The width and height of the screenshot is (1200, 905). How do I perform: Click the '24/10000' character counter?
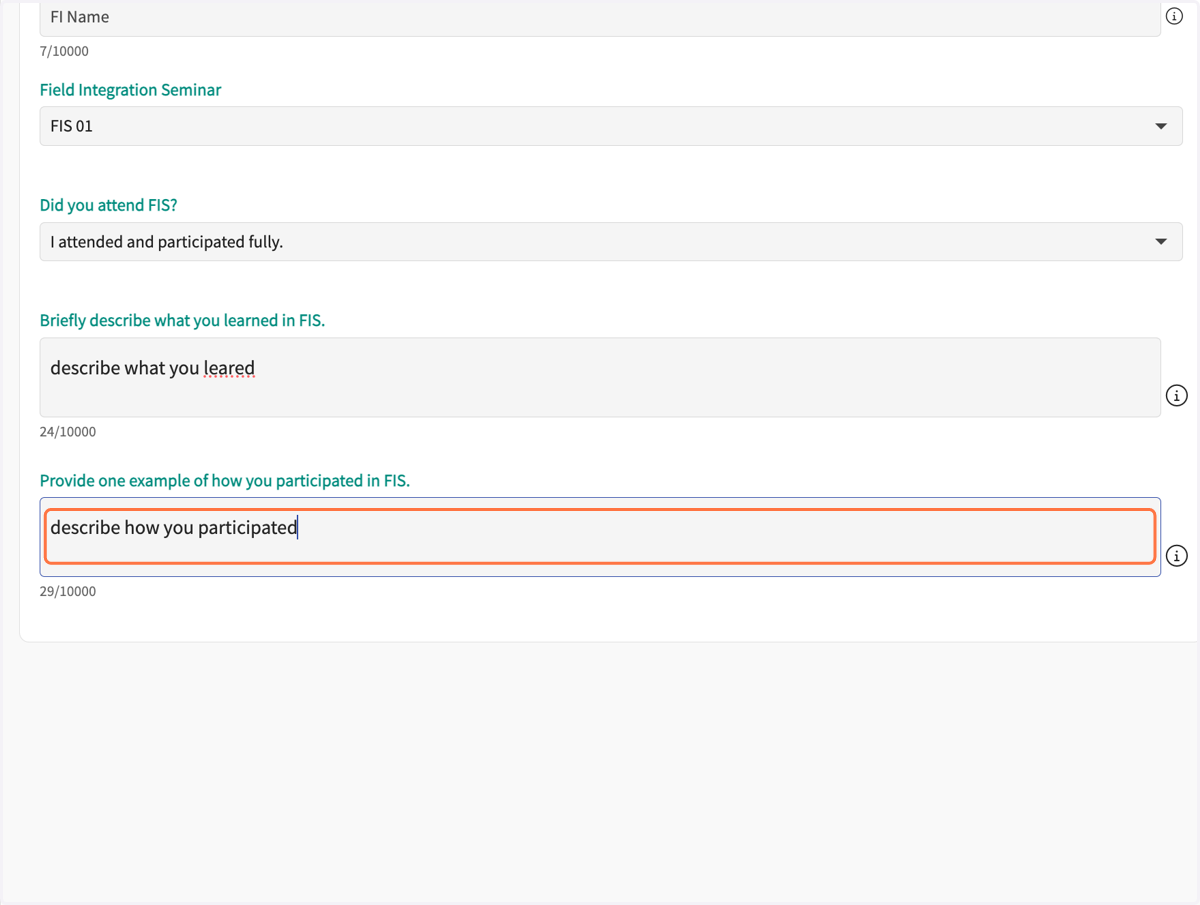pos(68,432)
